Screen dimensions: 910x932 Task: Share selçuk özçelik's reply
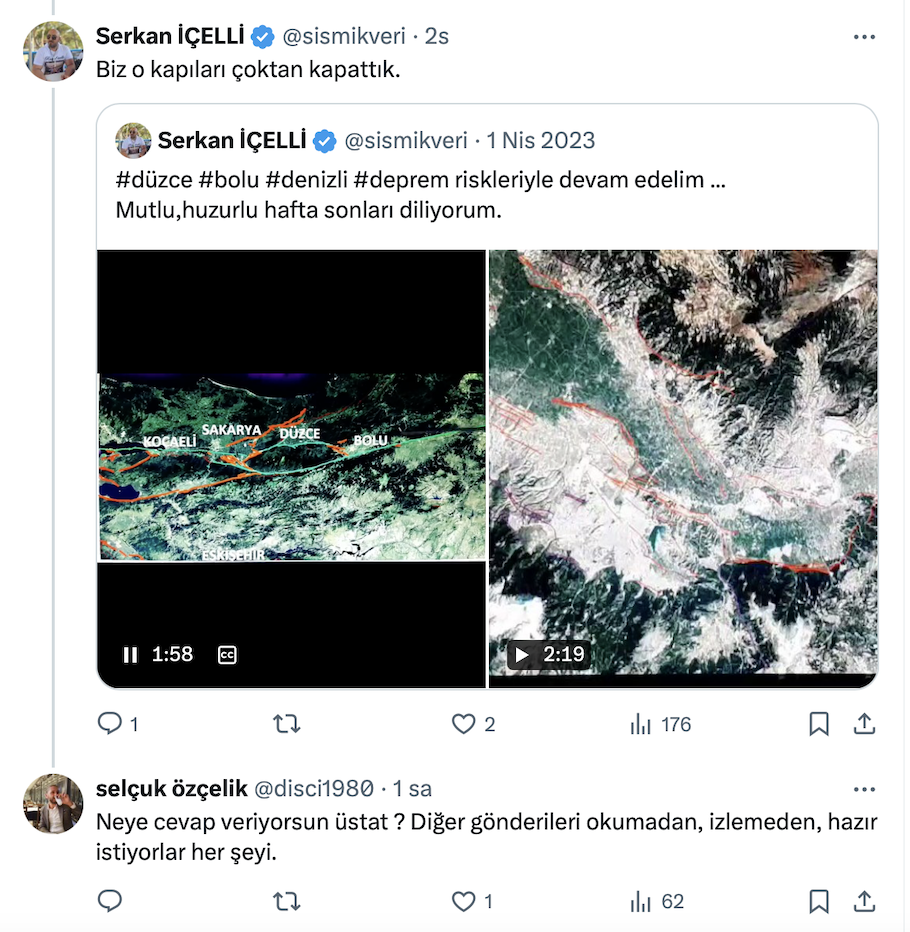point(865,902)
